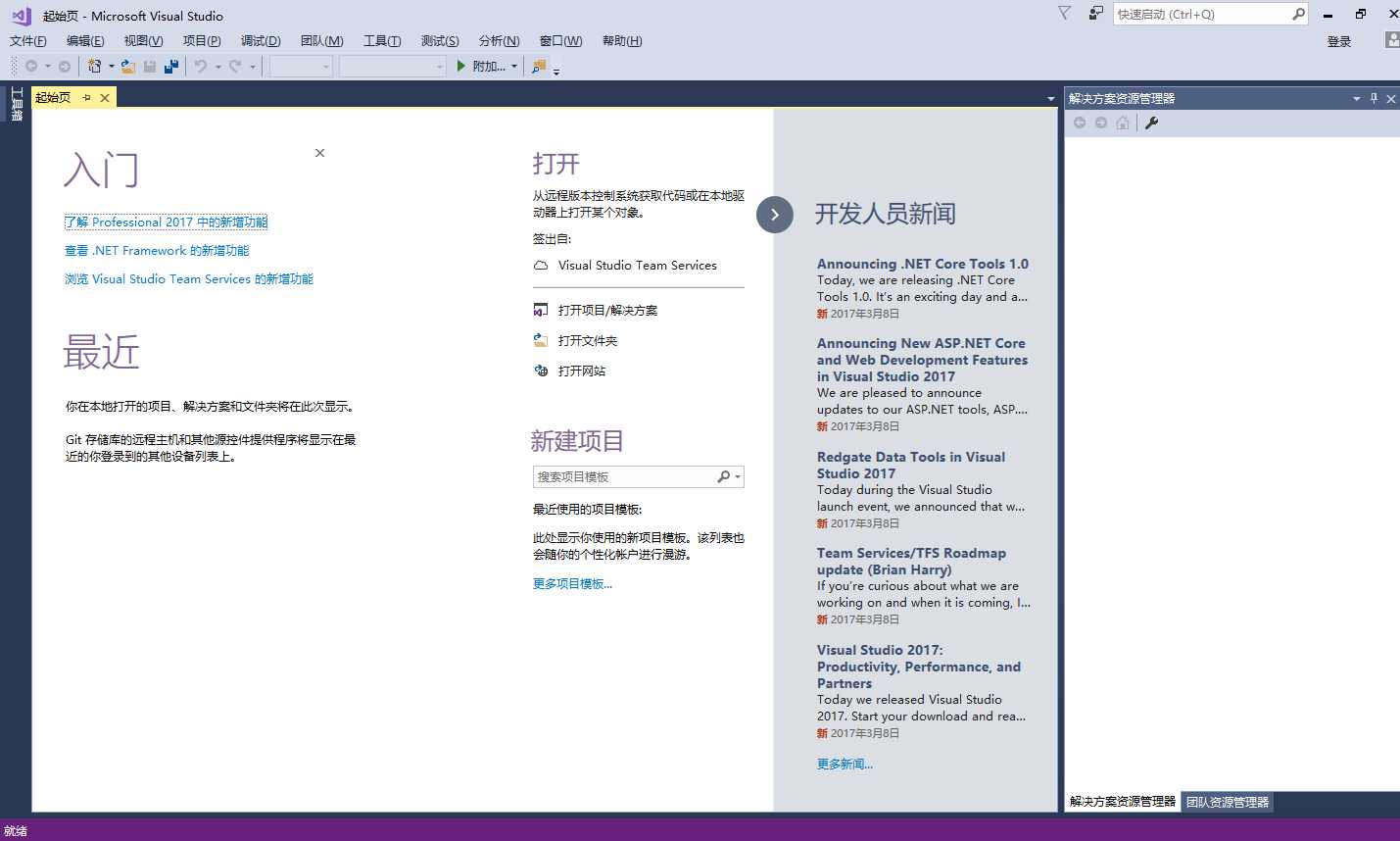The image size is (1400, 841).
Task: Open the 调试(D) menu
Action: (261, 41)
